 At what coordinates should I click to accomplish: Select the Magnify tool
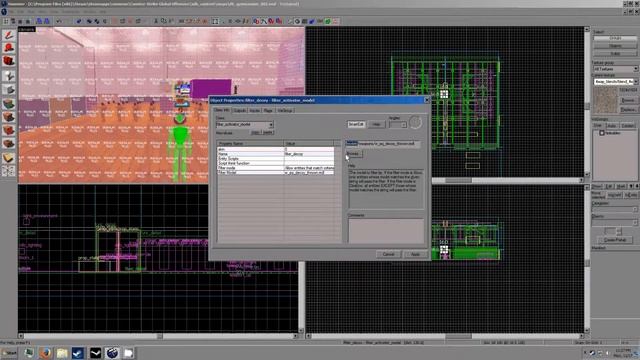[x=9, y=48]
